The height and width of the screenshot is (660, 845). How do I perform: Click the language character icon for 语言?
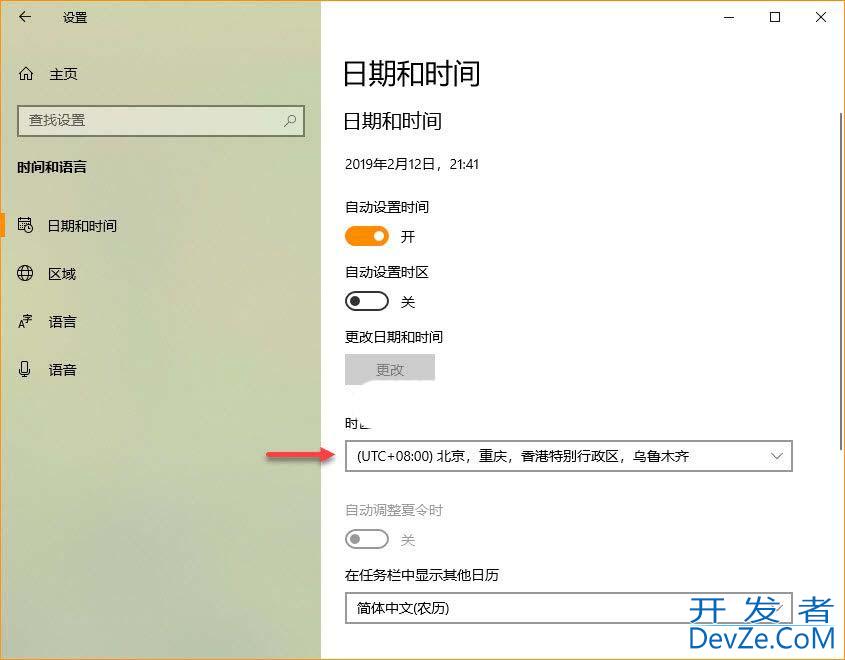(x=25, y=322)
